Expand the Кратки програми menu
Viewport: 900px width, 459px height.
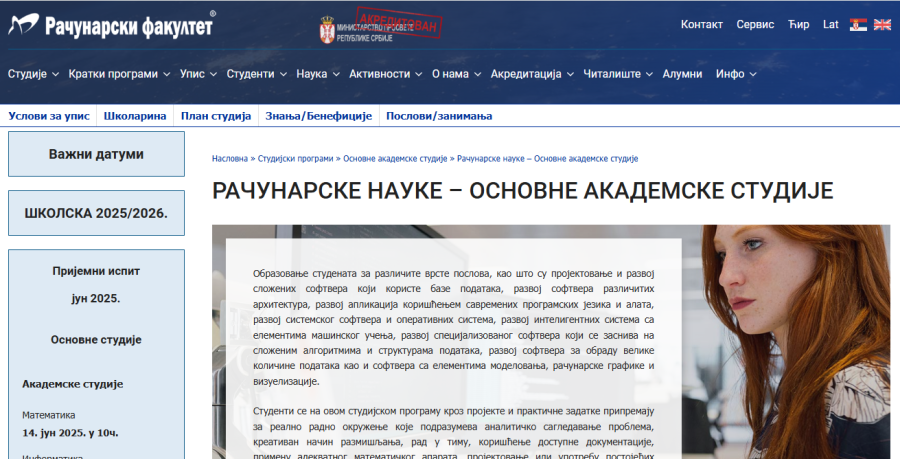pyautogui.click(x=119, y=74)
